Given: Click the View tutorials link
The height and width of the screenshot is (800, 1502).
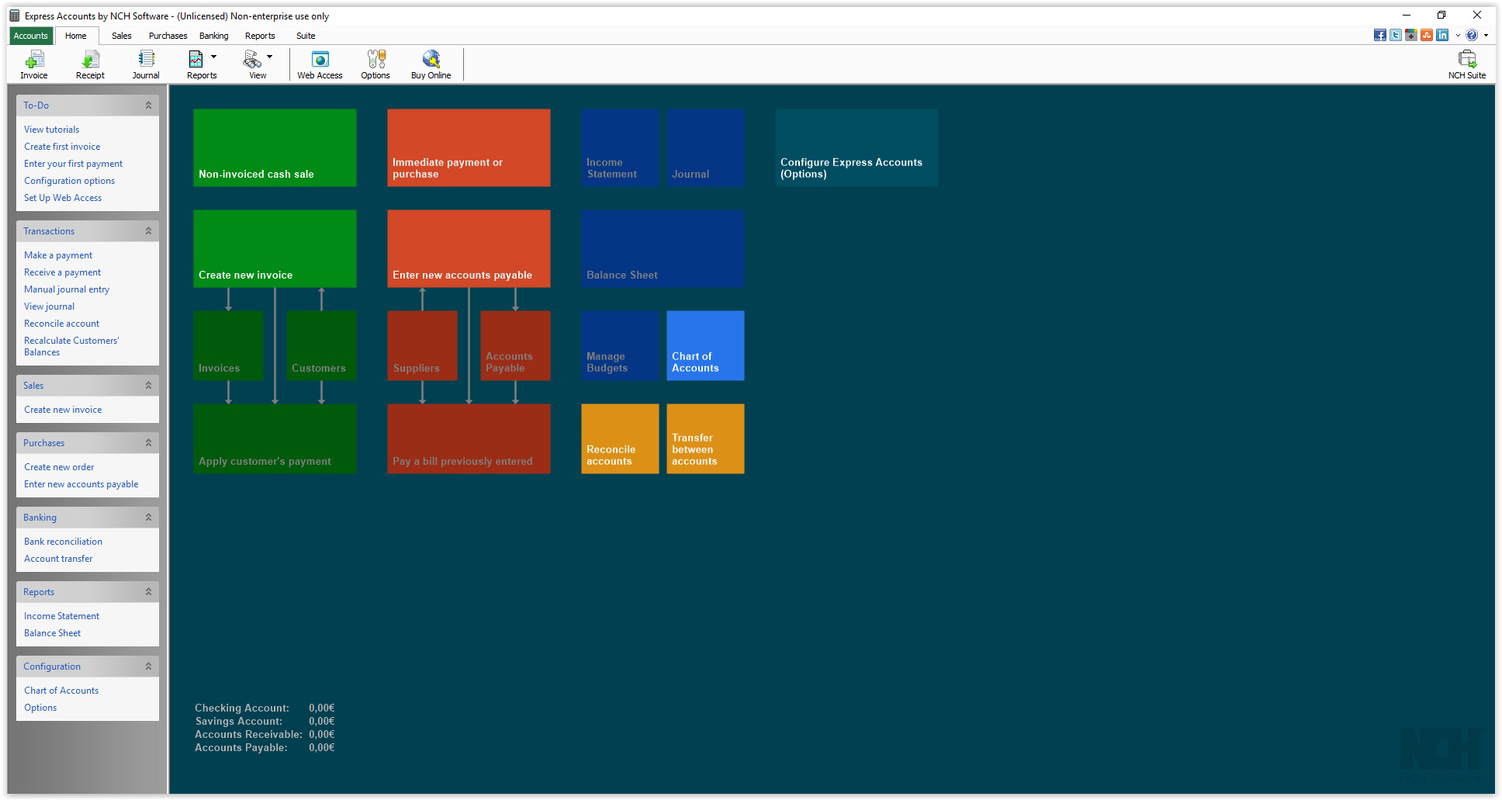Looking at the screenshot, I should click(52, 130).
